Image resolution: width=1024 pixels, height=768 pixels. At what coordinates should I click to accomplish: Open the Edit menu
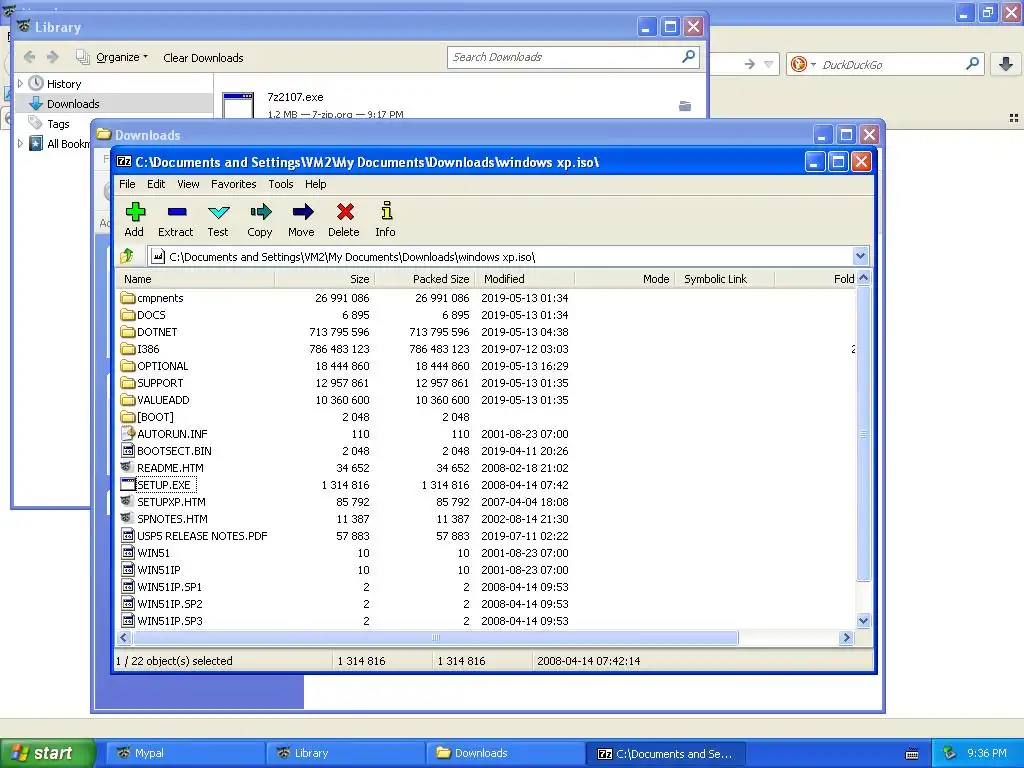[x=156, y=184]
